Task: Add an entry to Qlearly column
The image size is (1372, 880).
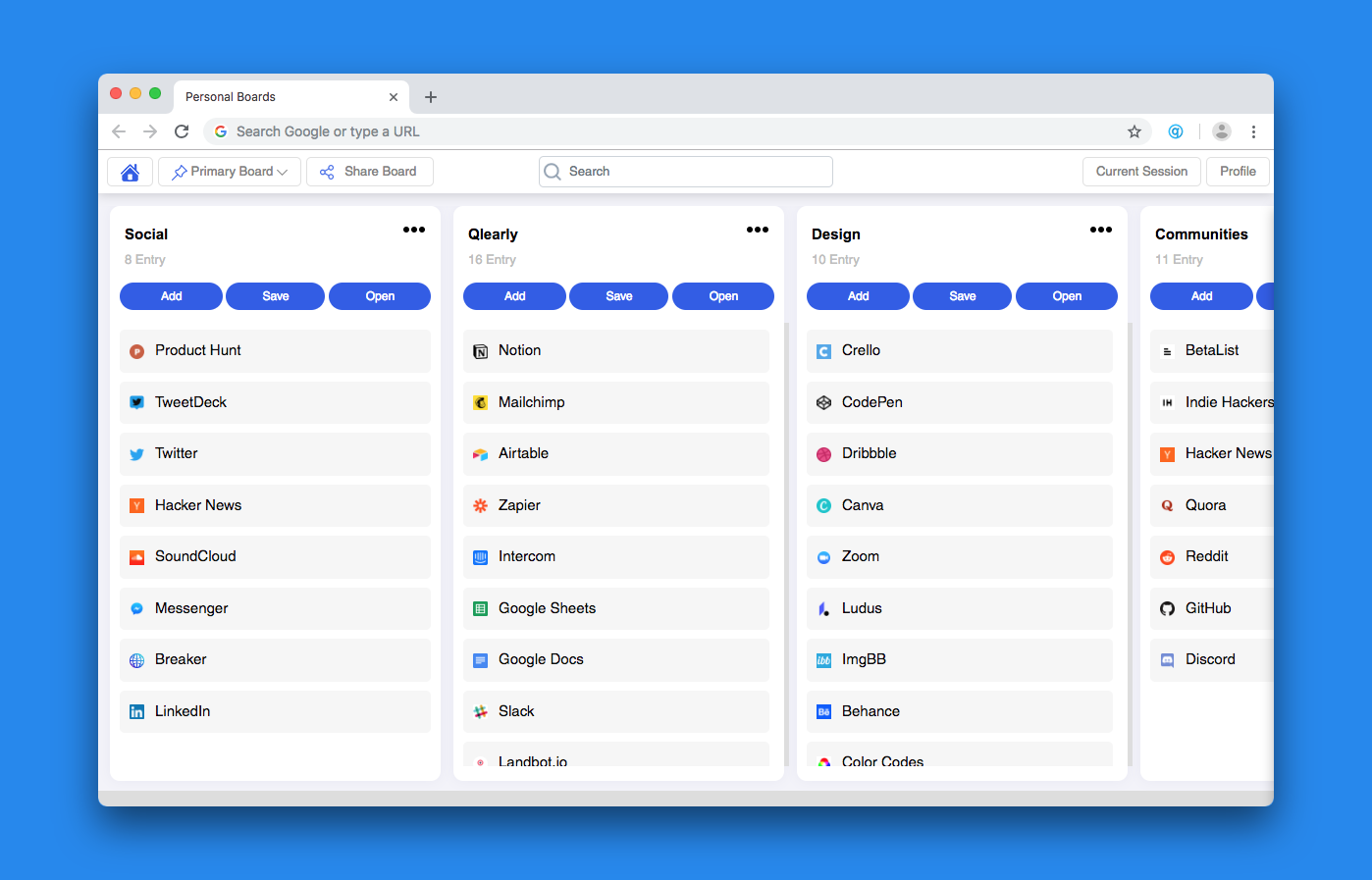Action: click(515, 296)
